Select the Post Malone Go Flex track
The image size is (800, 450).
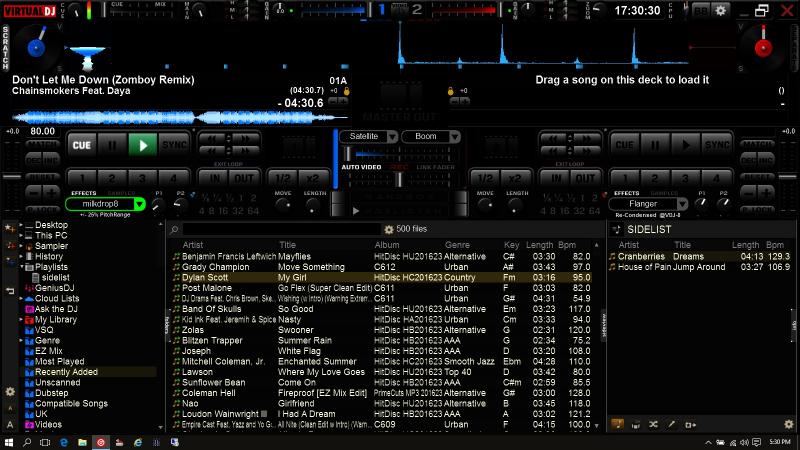(382, 288)
